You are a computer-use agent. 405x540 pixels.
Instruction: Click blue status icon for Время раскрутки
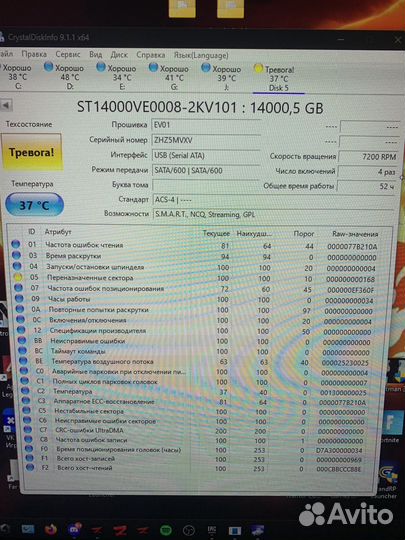(x=16, y=255)
